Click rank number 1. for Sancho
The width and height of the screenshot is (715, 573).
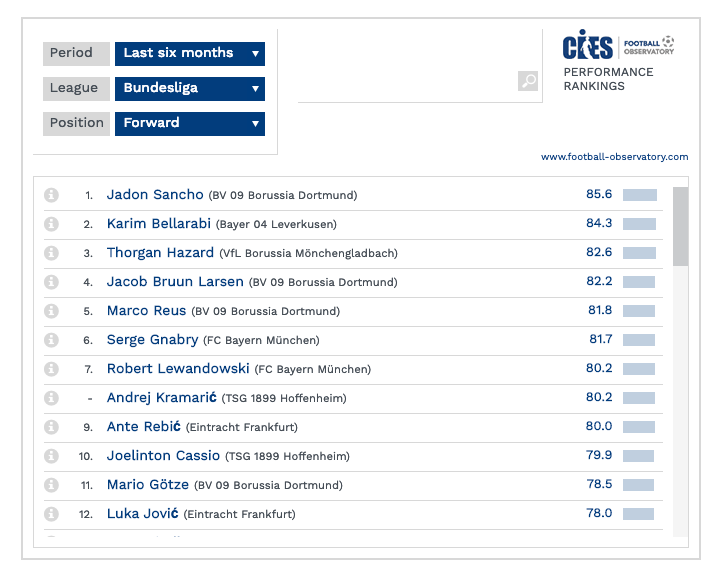click(89, 196)
